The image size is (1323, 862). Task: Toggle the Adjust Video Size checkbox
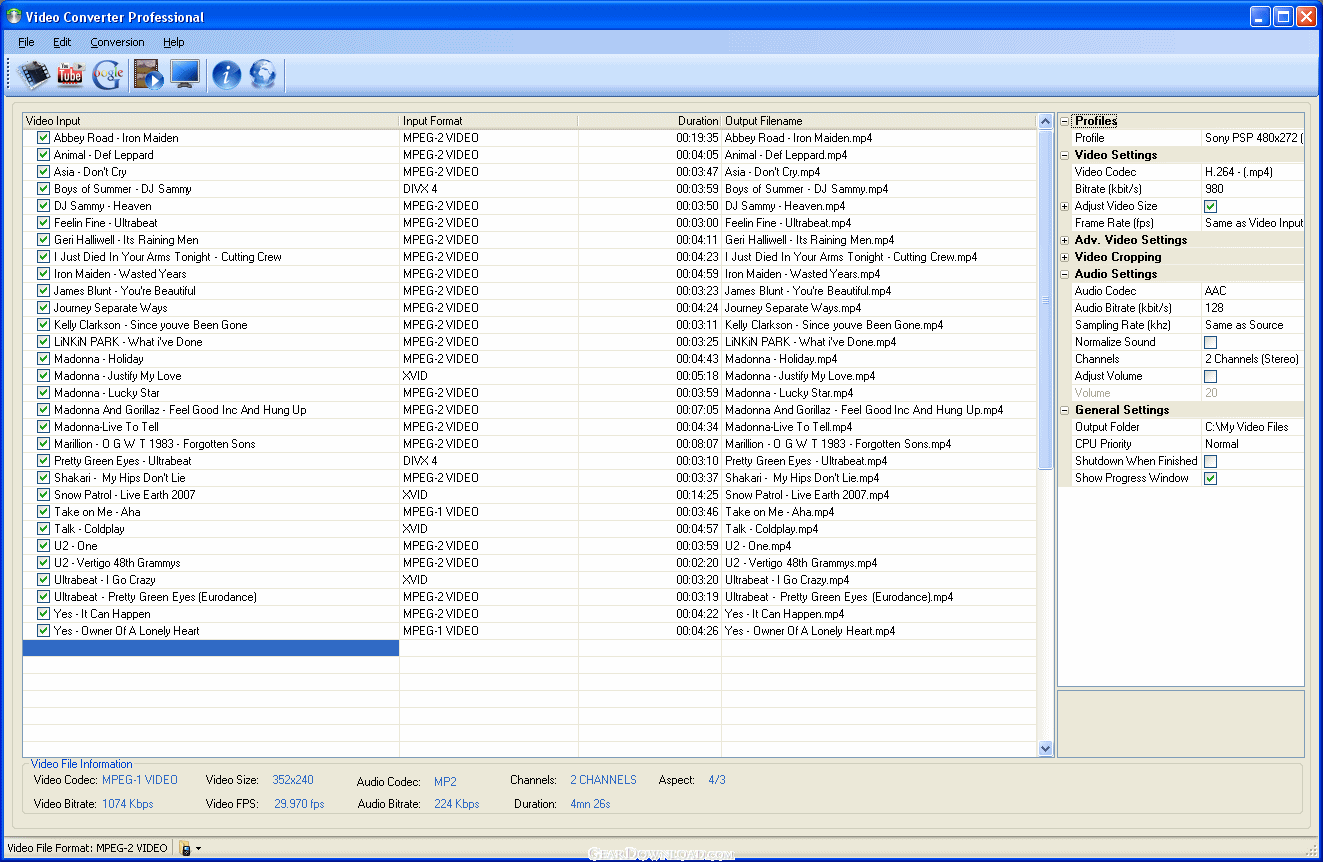[x=1211, y=206]
